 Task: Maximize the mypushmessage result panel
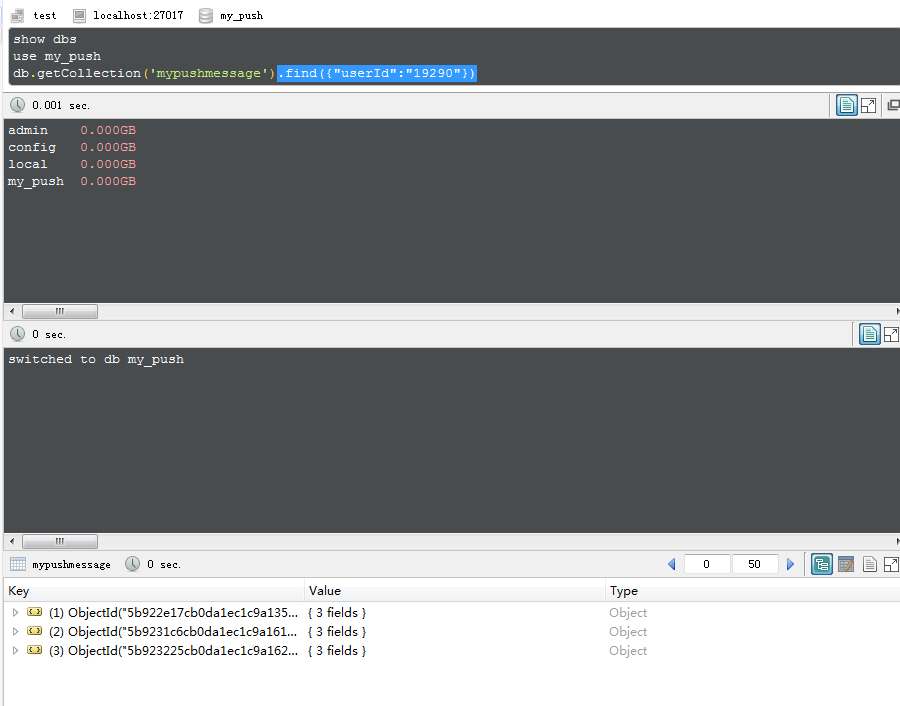[891, 564]
